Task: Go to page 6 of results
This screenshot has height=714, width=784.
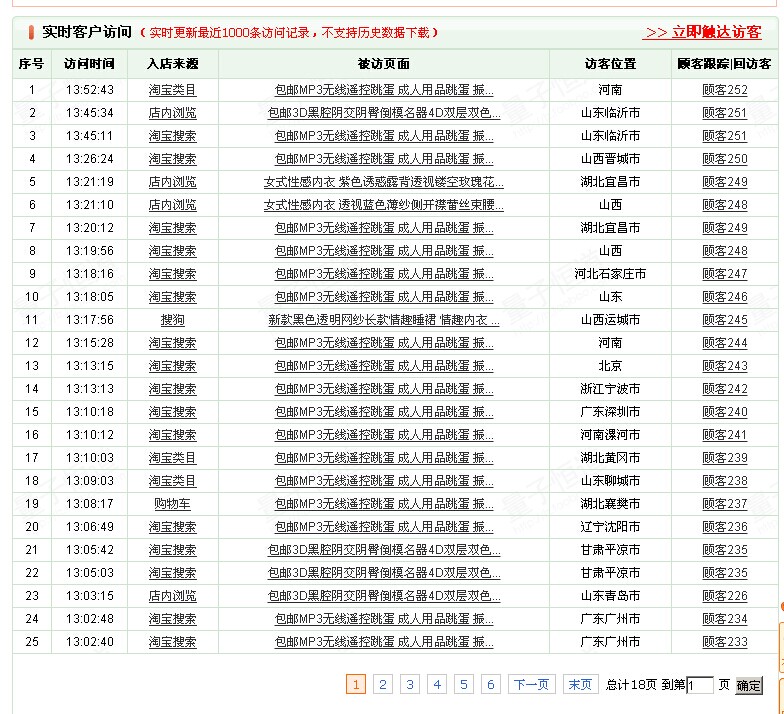Action: 491,684
